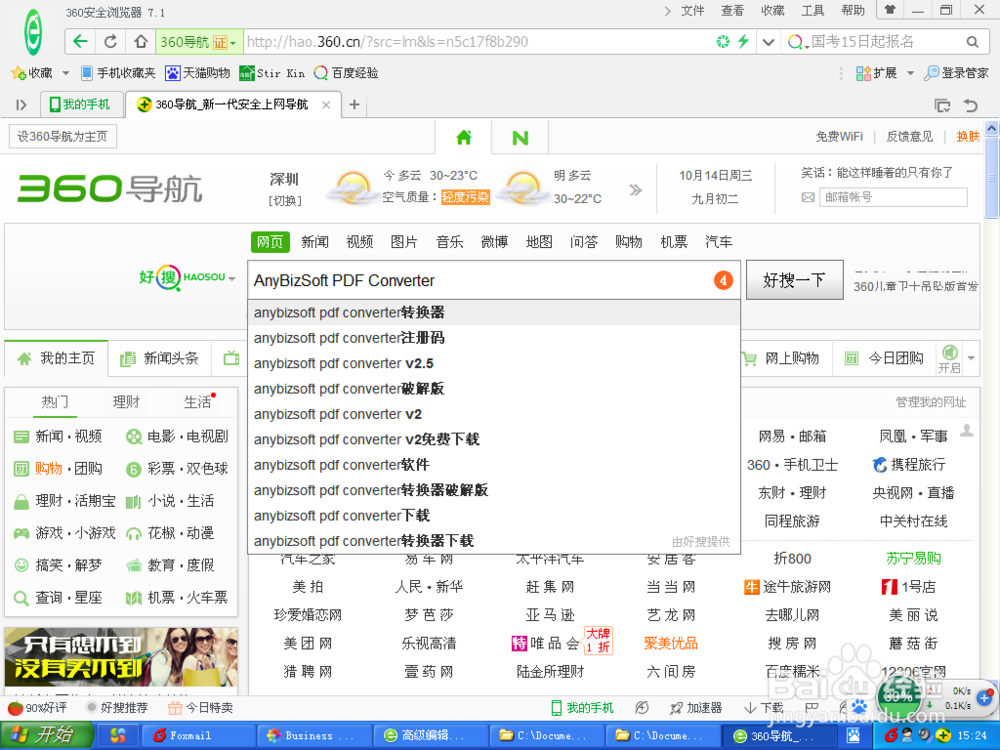Reload the page with the refresh icon

pyautogui.click(x=110, y=42)
